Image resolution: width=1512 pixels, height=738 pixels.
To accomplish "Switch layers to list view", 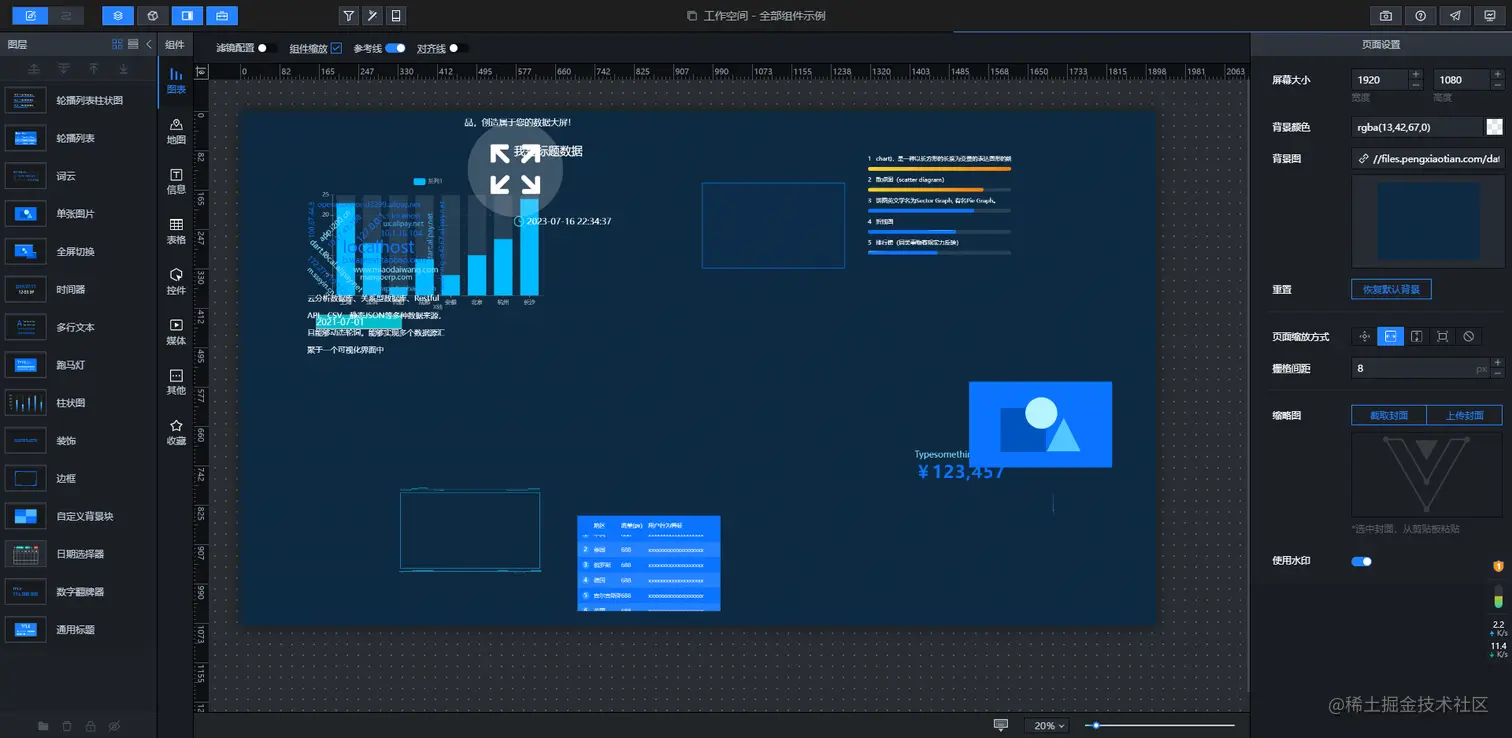I will tap(133, 44).
